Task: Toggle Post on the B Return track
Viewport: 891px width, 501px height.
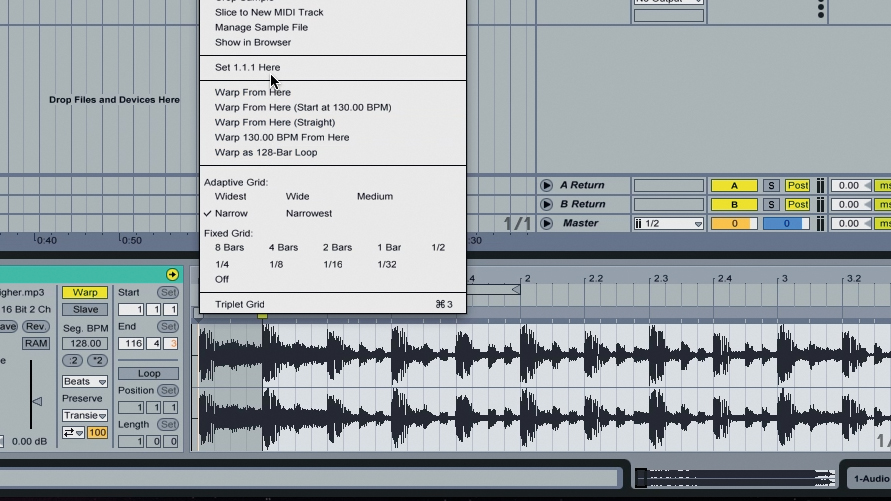Action: click(797, 204)
